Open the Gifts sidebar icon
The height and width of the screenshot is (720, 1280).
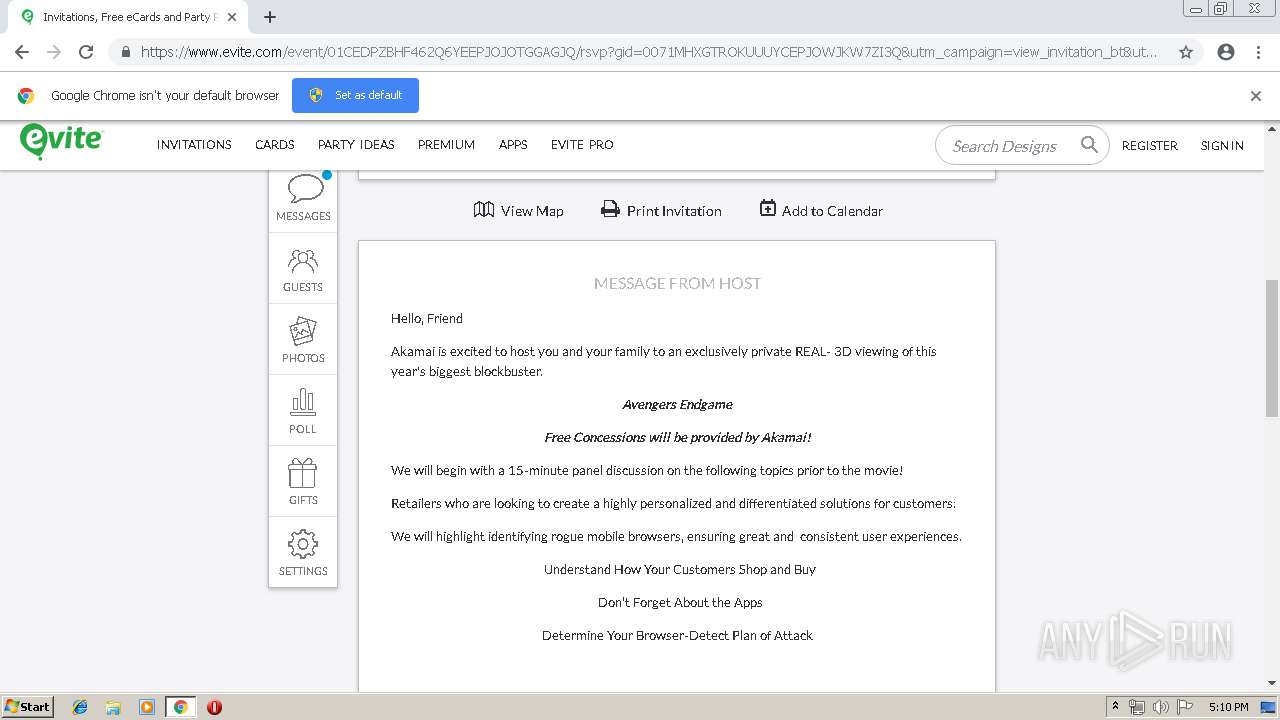pos(303,481)
